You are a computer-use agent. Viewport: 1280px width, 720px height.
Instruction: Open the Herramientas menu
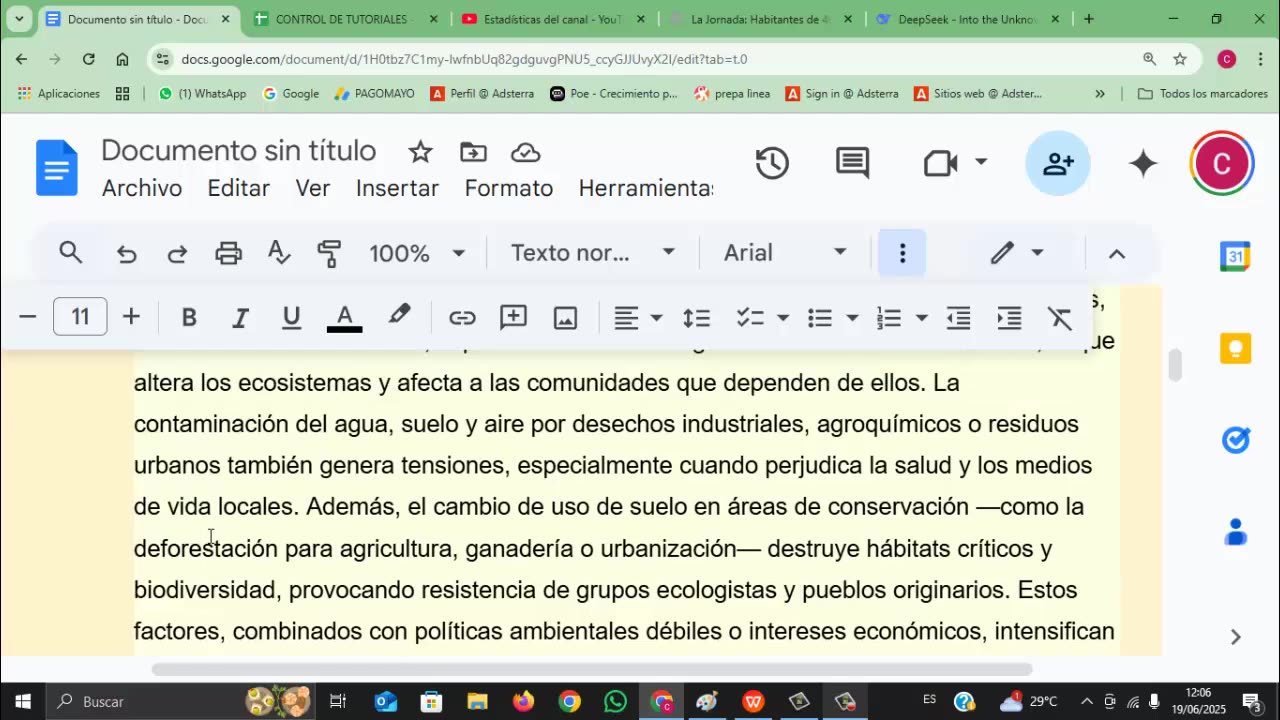click(x=646, y=188)
